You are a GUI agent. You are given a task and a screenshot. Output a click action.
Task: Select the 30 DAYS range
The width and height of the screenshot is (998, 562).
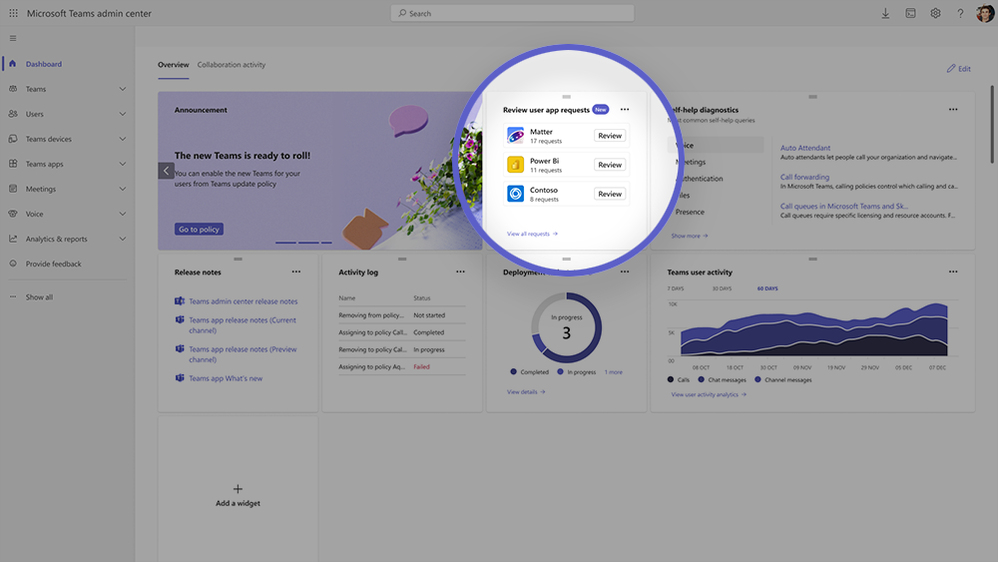click(x=722, y=289)
